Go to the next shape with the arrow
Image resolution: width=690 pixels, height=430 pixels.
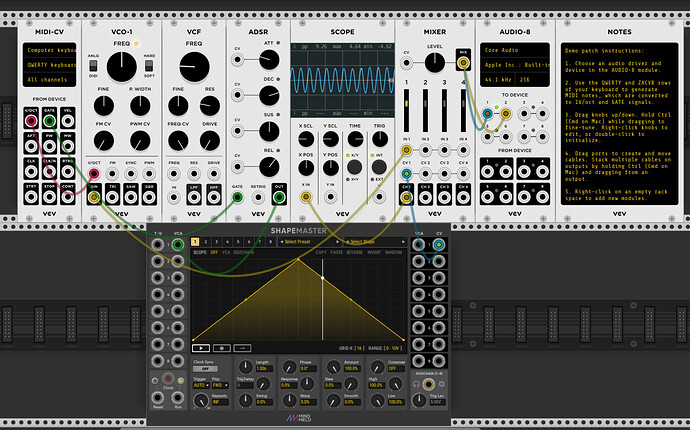(403, 242)
